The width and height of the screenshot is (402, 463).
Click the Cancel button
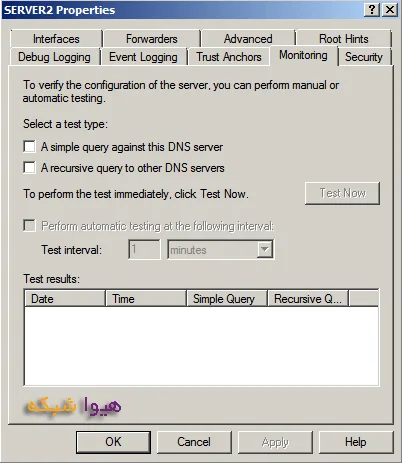[194, 442]
